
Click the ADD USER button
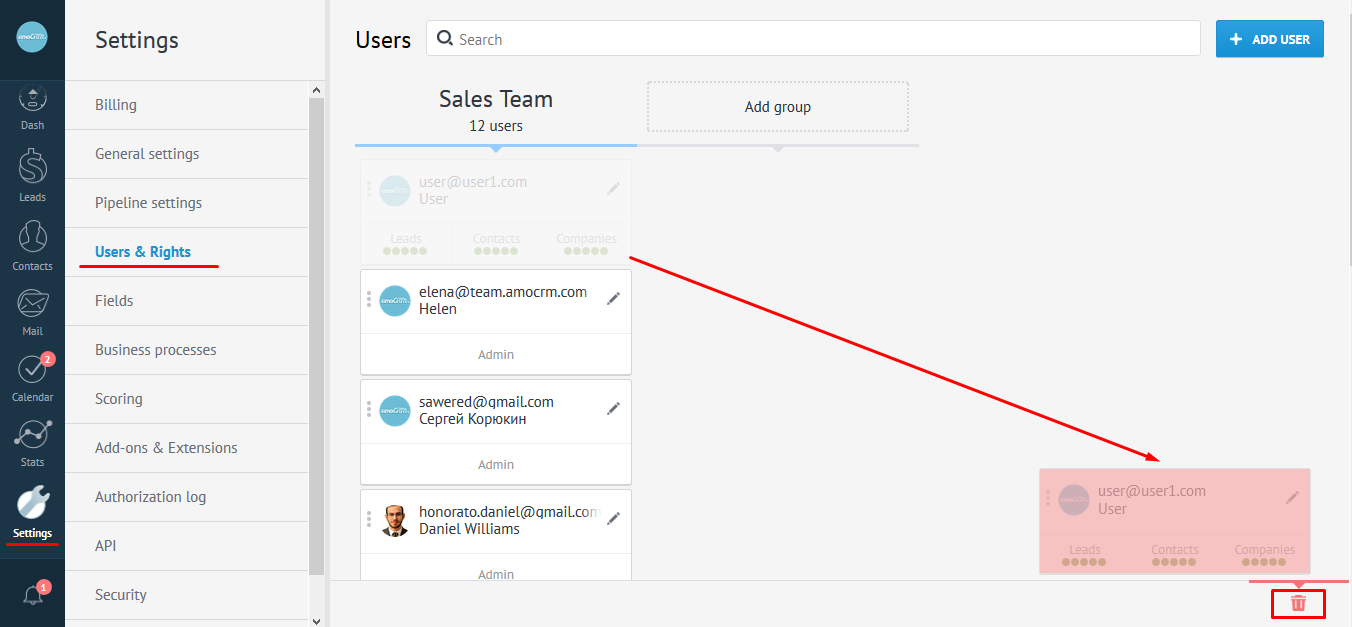coord(1269,38)
